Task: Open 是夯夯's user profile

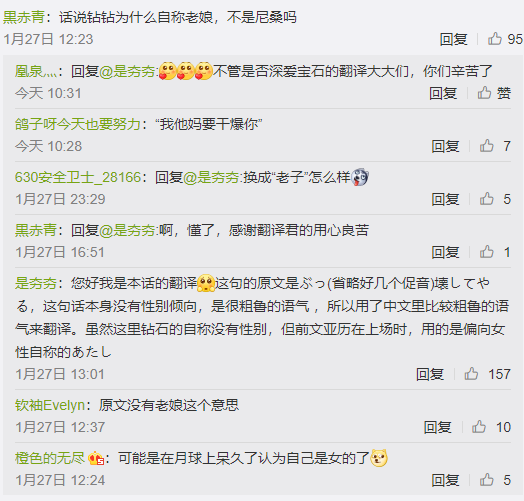Action: coord(36,283)
